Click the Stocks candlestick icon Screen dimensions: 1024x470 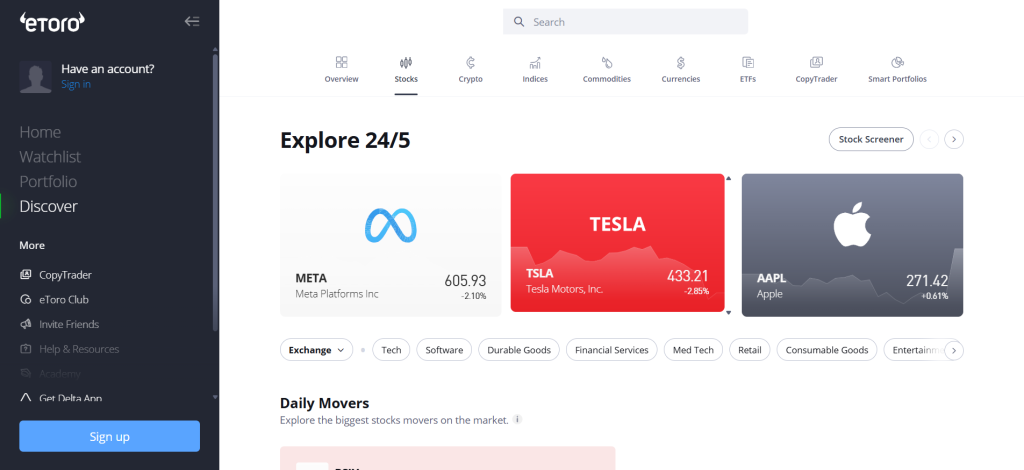[x=406, y=63]
